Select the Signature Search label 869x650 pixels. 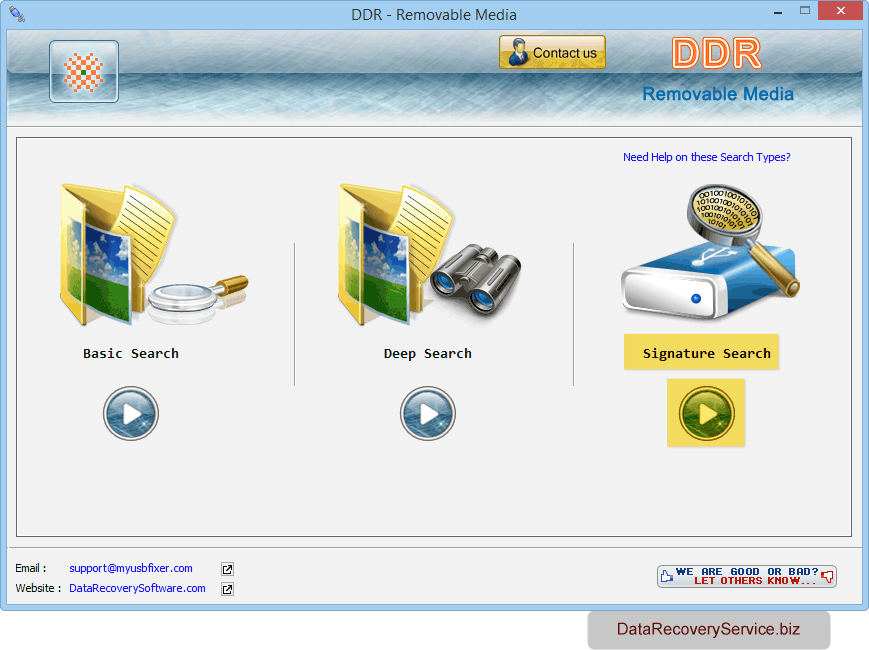tap(707, 353)
